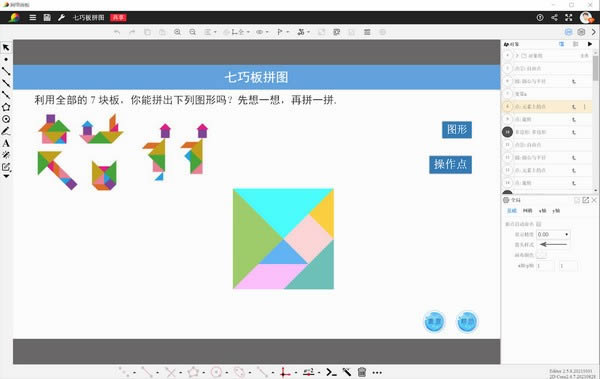The image size is (600, 379).
Task: Click the house tangram thumbnail
Action: point(54,129)
